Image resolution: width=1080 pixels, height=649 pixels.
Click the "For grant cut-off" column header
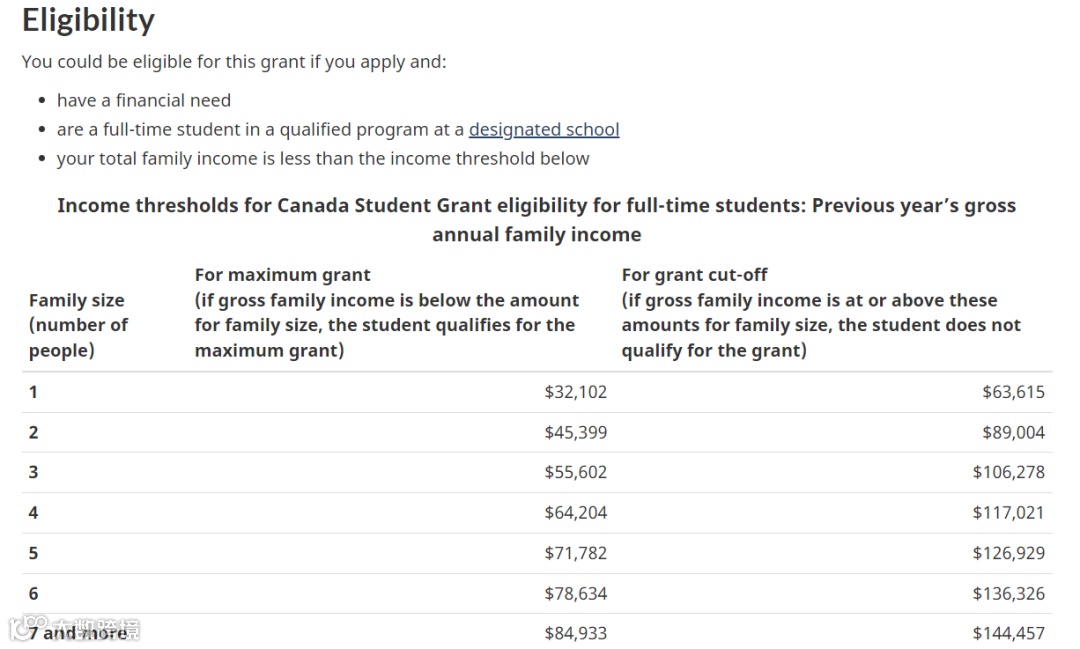694,275
